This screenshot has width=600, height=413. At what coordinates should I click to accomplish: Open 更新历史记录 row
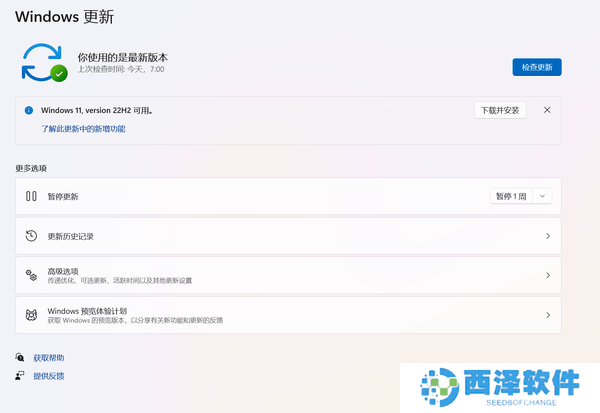click(x=288, y=236)
